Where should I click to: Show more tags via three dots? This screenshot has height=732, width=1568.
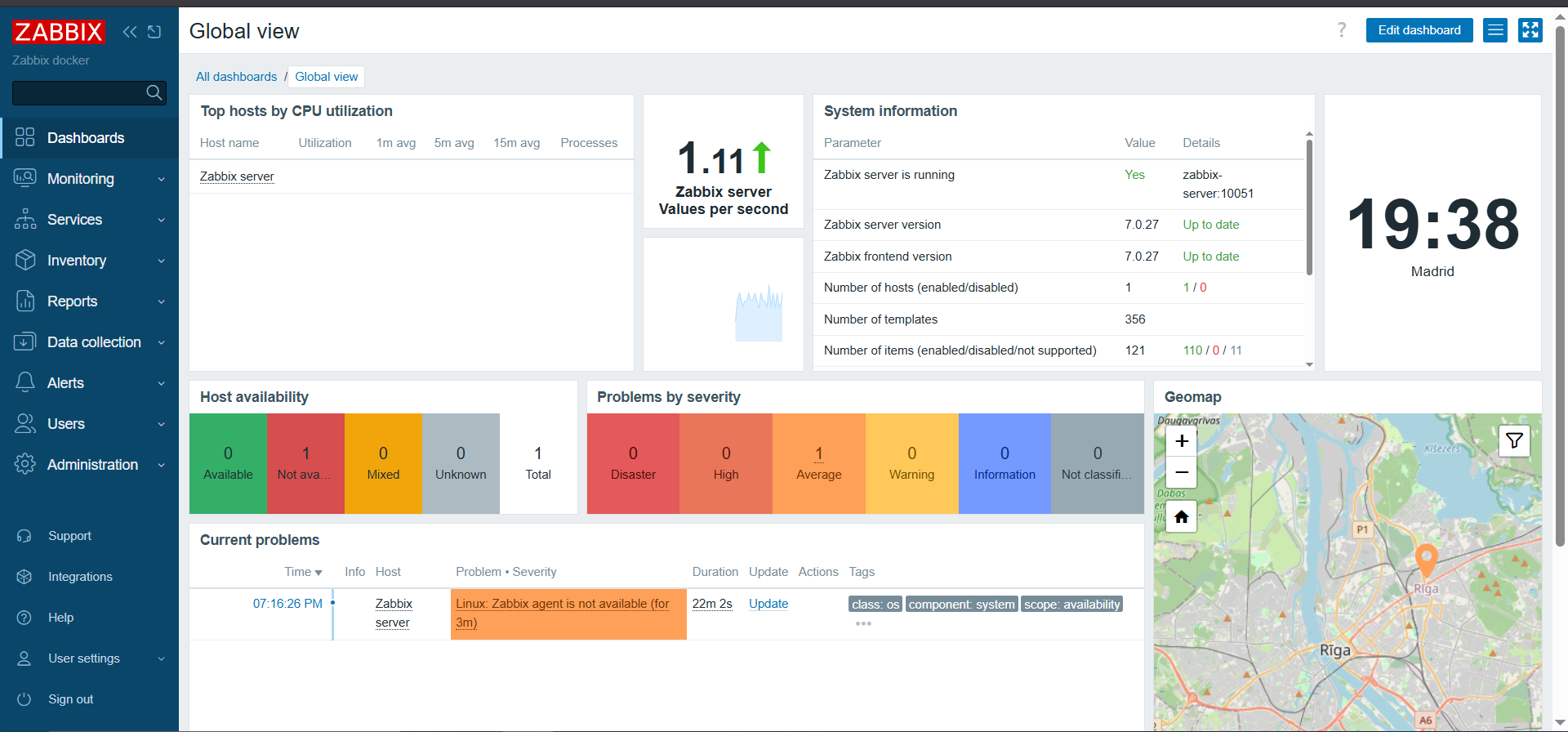[x=863, y=623]
